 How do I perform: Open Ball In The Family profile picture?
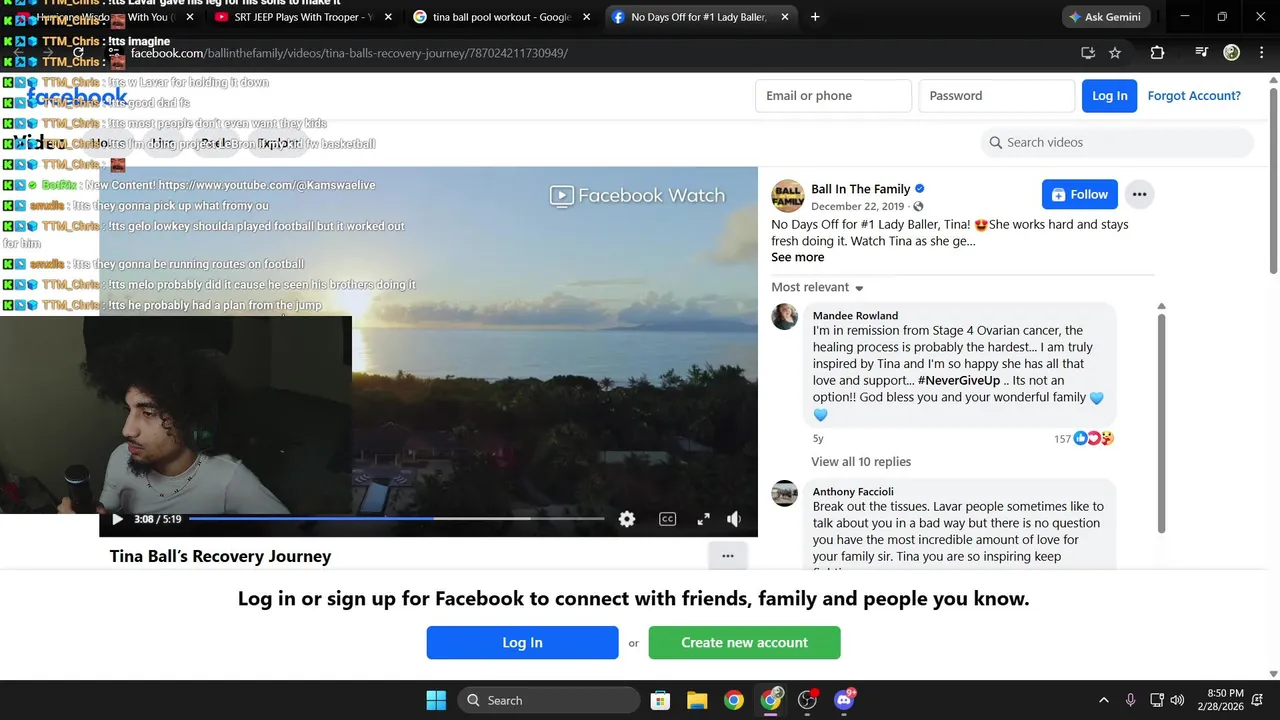[x=787, y=196]
